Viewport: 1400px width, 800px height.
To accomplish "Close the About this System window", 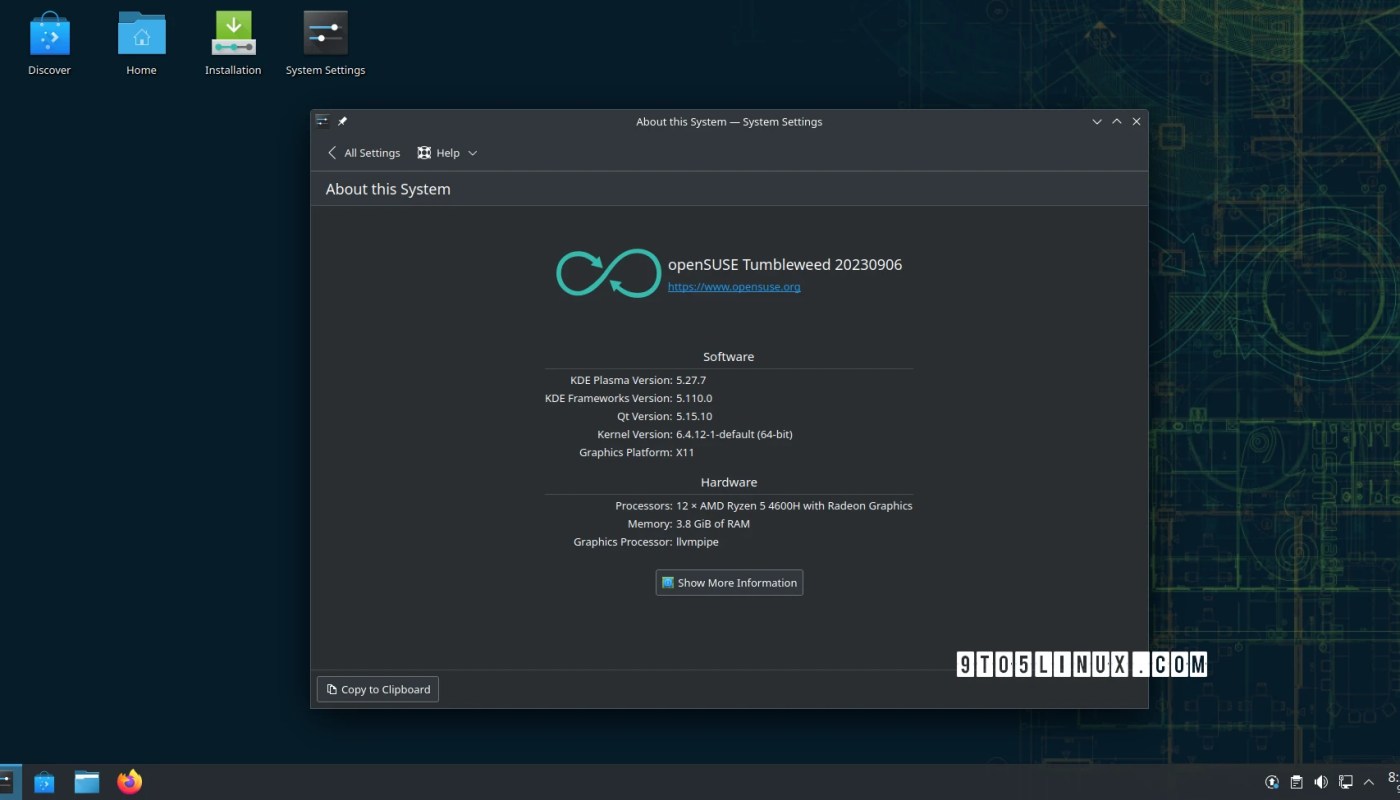I will click(1136, 122).
